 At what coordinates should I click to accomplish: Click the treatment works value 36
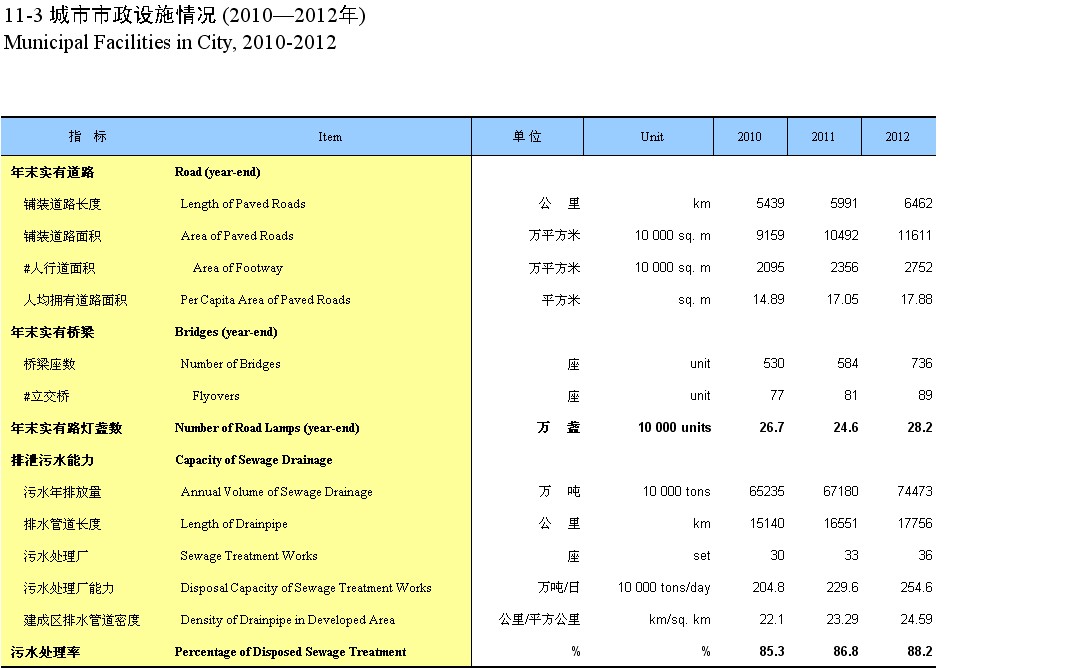(x=925, y=555)
